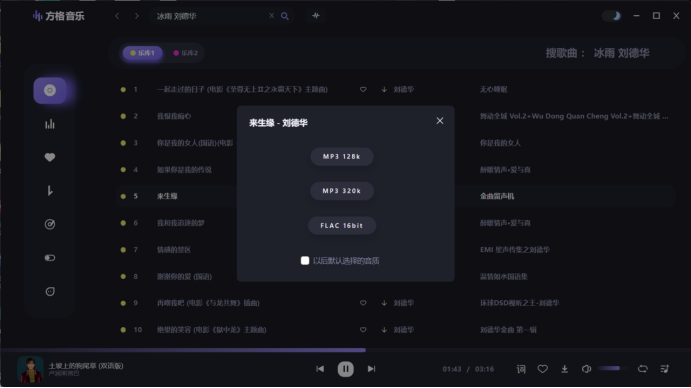Select FLAC 16bit quality
This screenshot has height=388, width=691.
pos(342,225)
